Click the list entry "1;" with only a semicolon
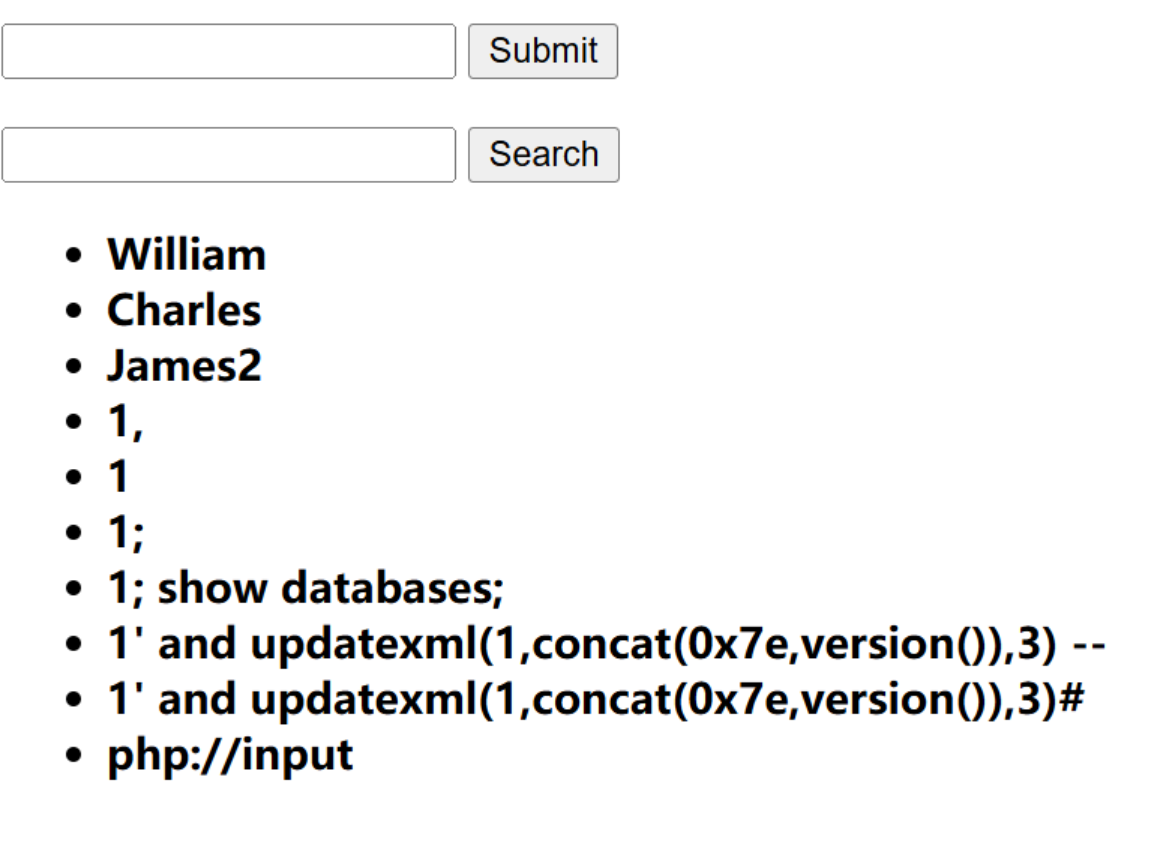This screenshot has height=846, width=1169. point(125,533)
